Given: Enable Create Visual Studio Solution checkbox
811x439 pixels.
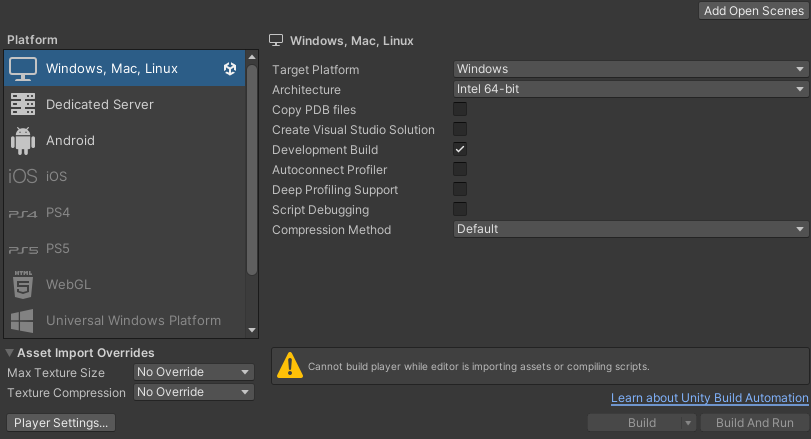Looking at the screenshot, I should coord(460,129).
